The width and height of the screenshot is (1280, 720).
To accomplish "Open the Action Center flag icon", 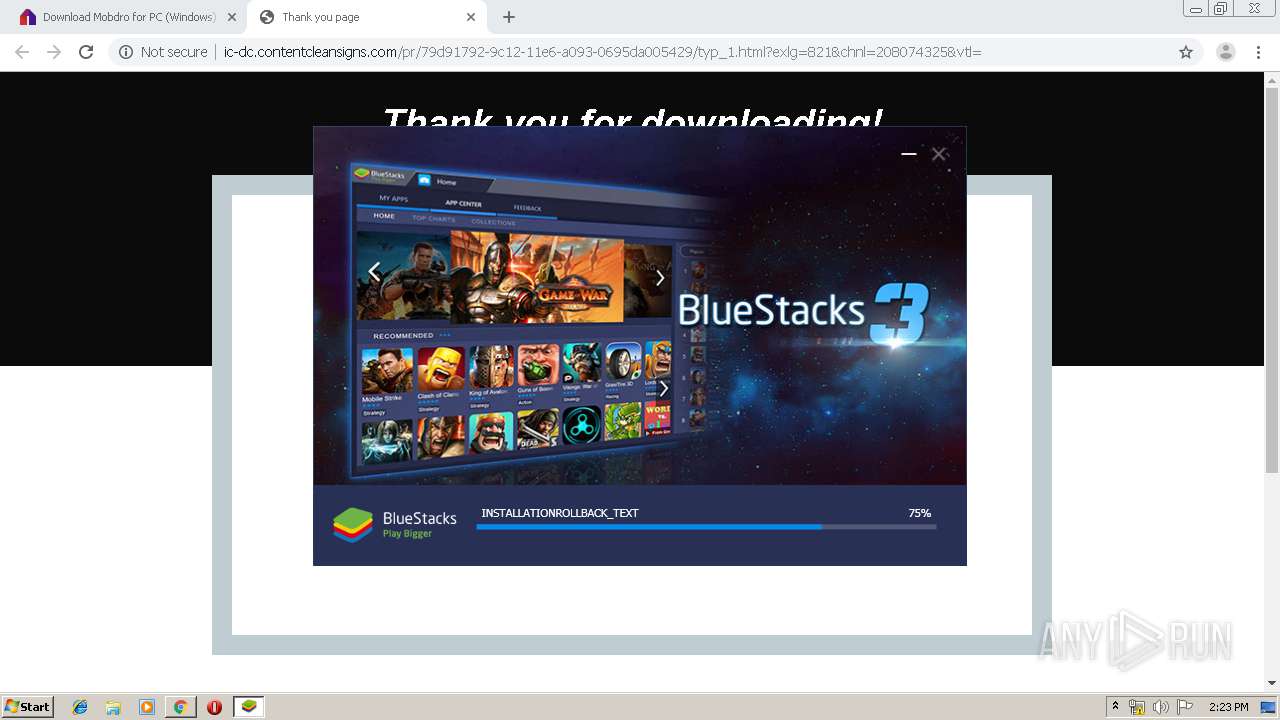I will 1184,707.
